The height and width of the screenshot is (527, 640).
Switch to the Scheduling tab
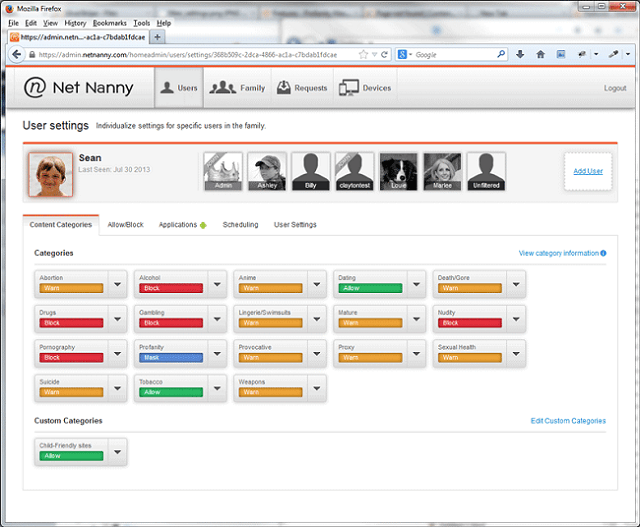[x=240, y=225]
